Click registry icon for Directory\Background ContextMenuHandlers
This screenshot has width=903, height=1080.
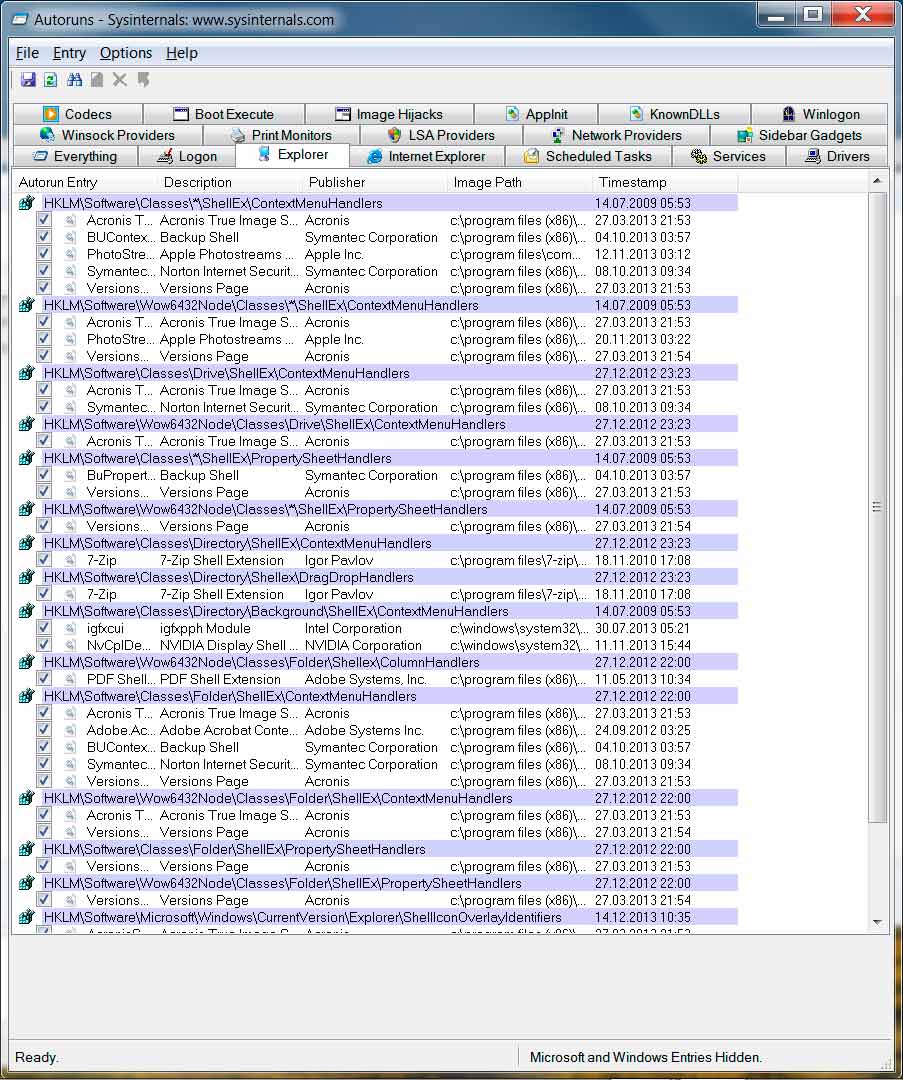pyautogui.click(x=26, y=611)
